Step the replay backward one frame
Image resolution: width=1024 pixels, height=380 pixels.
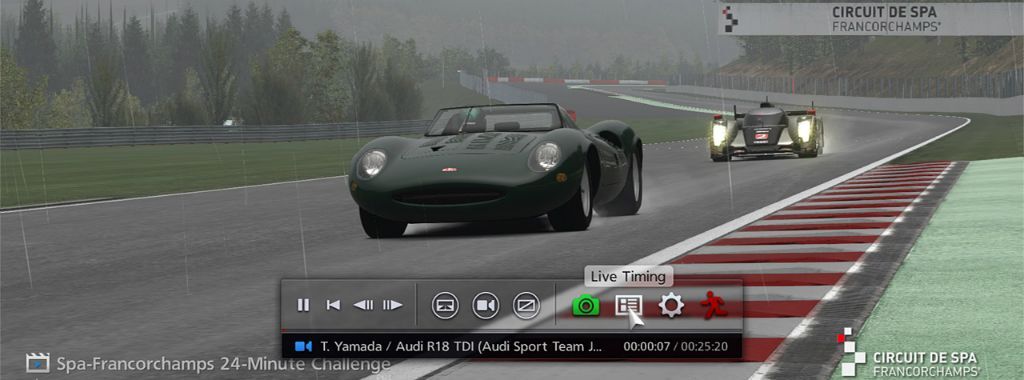pyautogui.click(x=363, y=305)
